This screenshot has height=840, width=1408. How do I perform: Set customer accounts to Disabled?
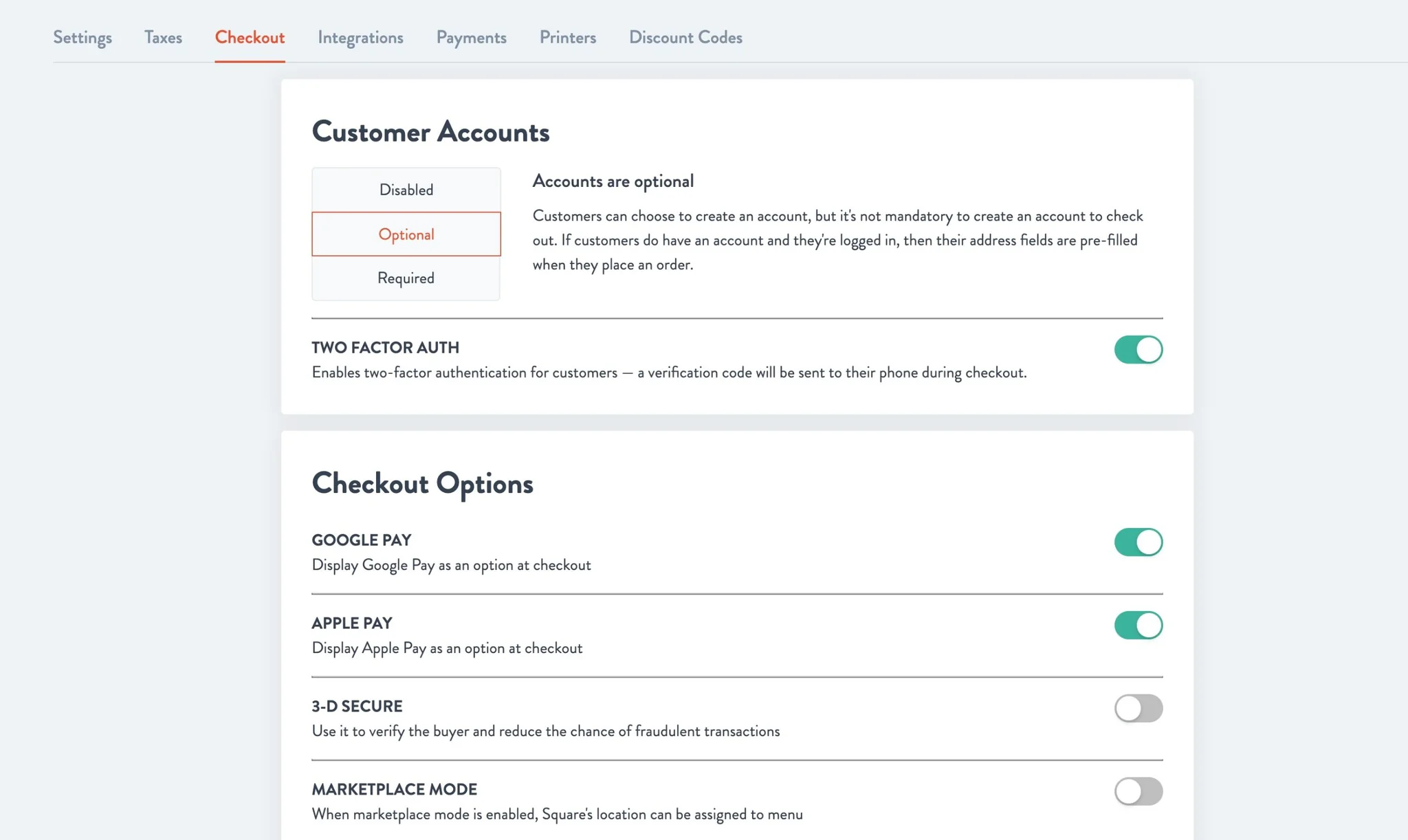coord(406,190)
